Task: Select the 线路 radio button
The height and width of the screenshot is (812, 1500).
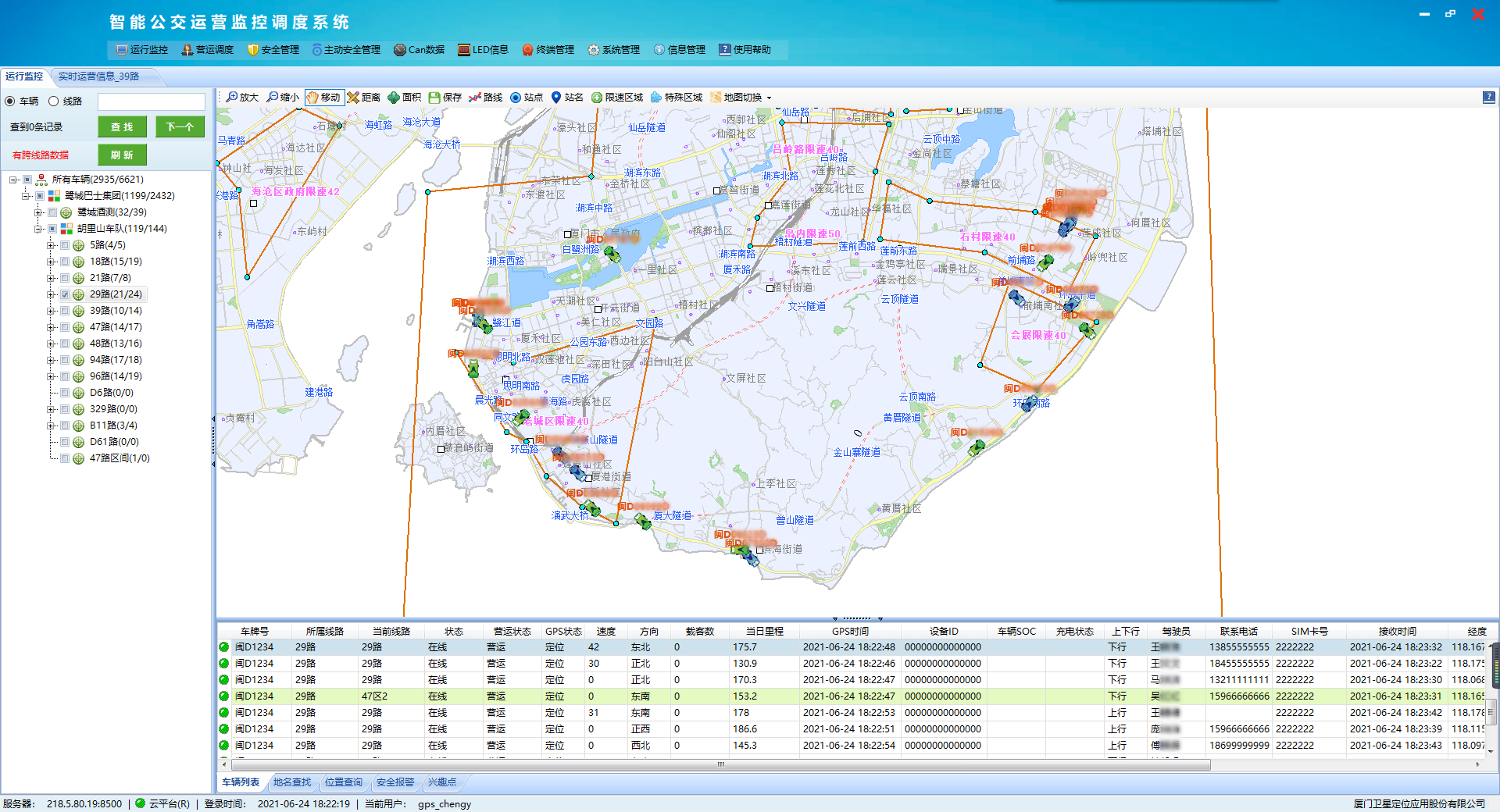Action: coord(54,101)
